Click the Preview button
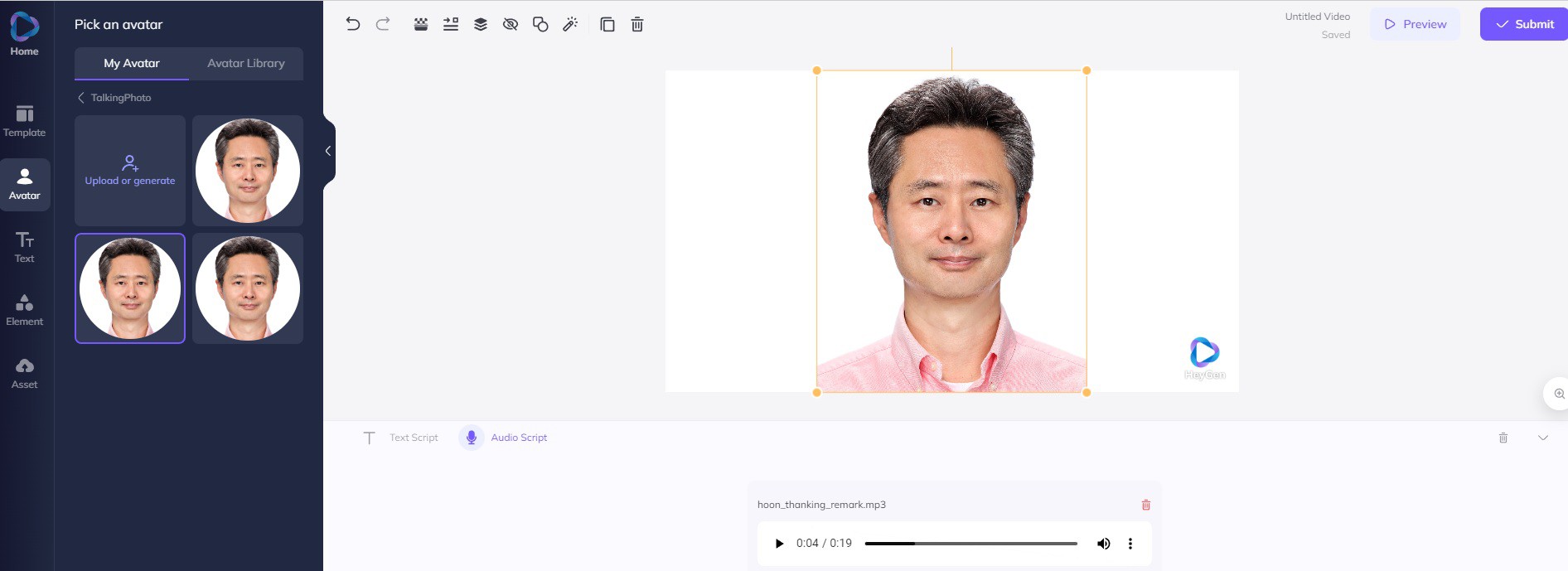The width and height of the screenshot is (1568, 571). [x=1415, y=24]
